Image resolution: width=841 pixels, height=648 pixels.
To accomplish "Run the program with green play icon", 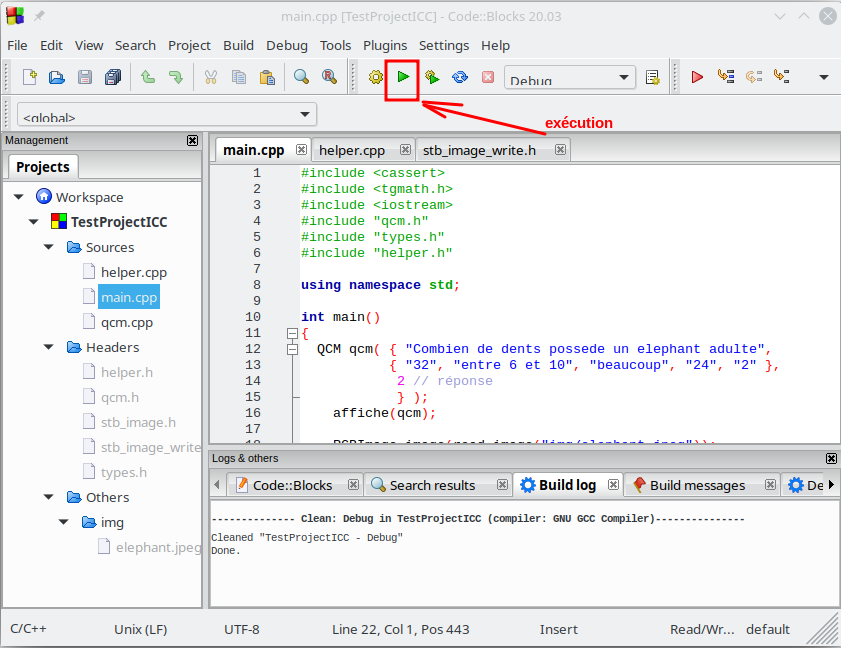I will coord(403,77).
